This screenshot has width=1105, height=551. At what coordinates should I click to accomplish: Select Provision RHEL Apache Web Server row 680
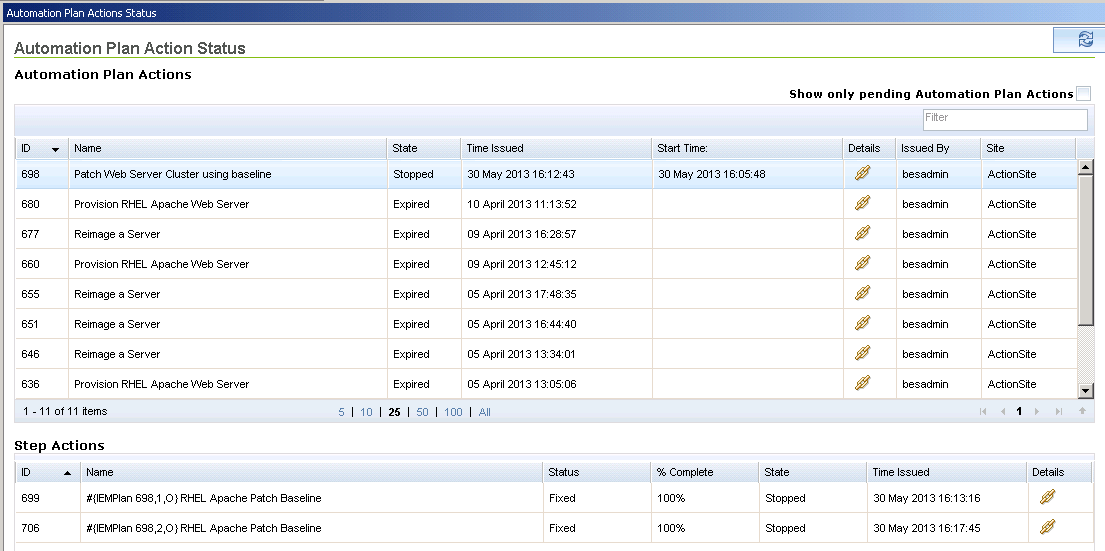coord(546,204)
